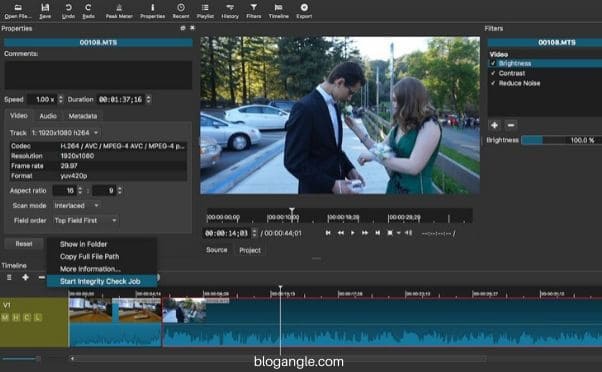This screenshot has height=372, width=602.
Task: Close the Properties panel
Action: click(192, 28)
